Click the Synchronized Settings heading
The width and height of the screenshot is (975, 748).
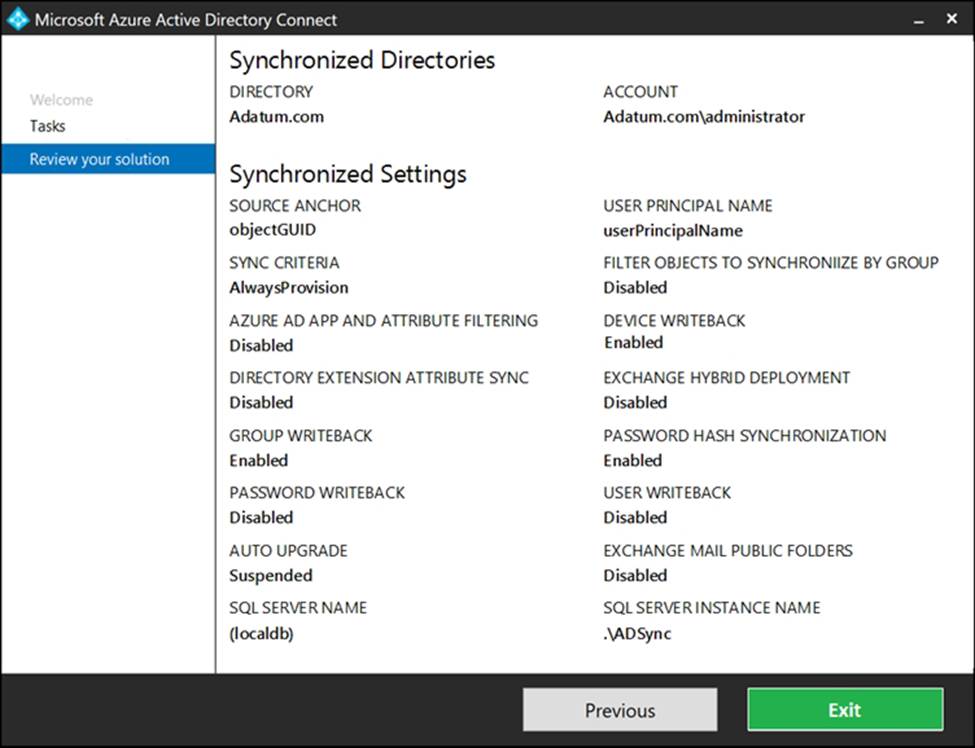click(x=348, y=174)
